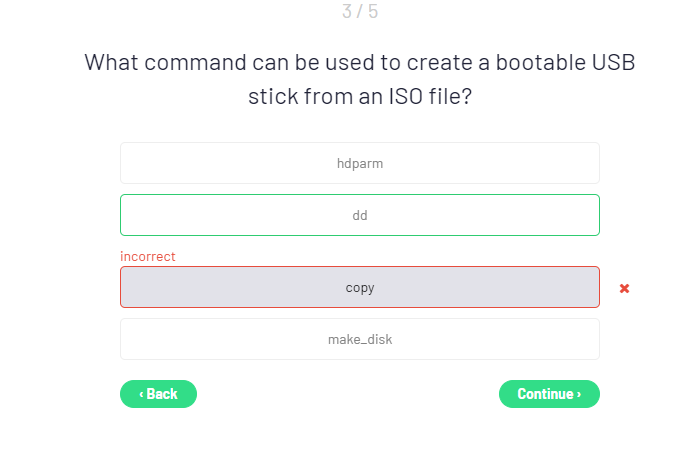Click the question heading's first line
Image resolution: width=691 pixels, height=451 pixels.
pyautogui.click(x=360, y=62)
